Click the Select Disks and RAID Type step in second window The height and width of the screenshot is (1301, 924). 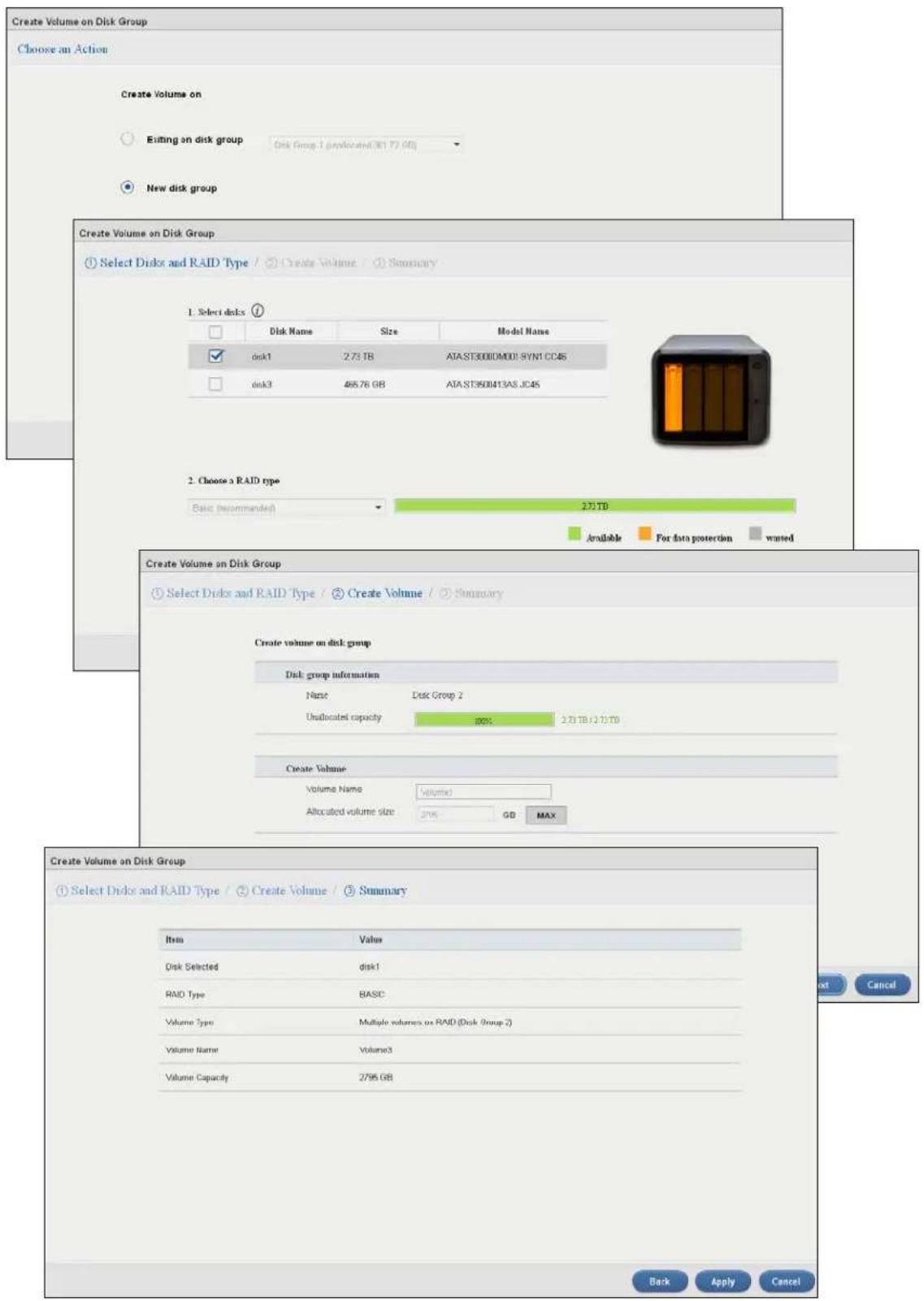pos(167,262)
